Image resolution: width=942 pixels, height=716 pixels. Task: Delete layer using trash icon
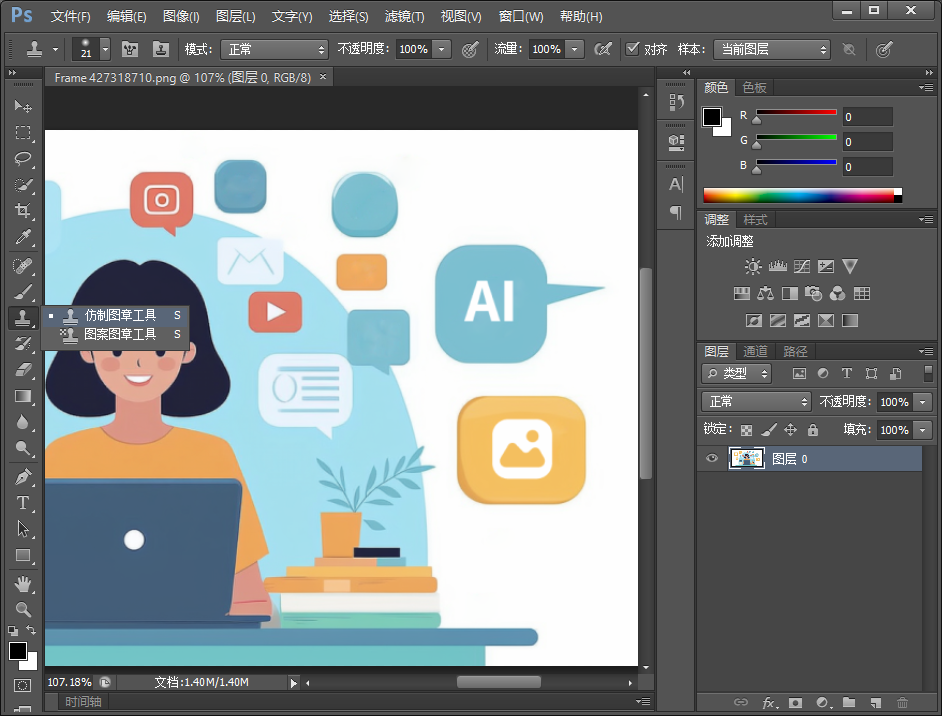pos(903,703)
